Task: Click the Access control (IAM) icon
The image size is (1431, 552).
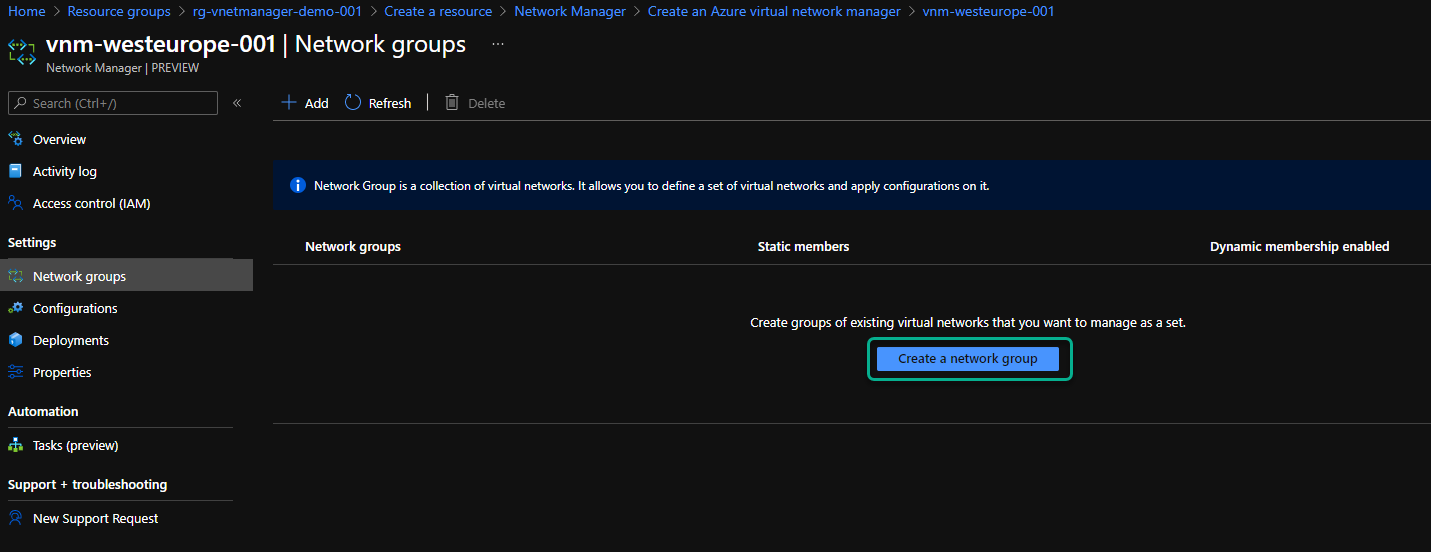Action: click(x=15, y=203)
